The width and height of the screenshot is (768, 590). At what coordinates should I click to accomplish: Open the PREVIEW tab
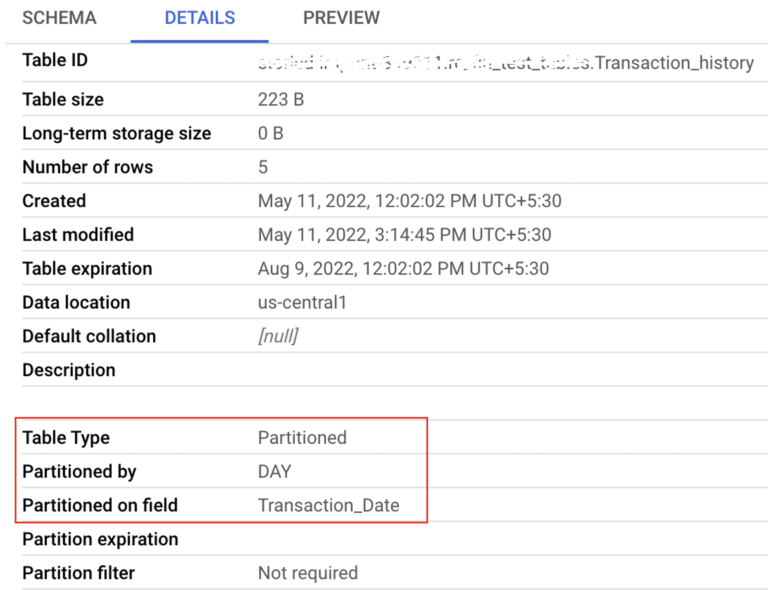(x=341, y=18)
